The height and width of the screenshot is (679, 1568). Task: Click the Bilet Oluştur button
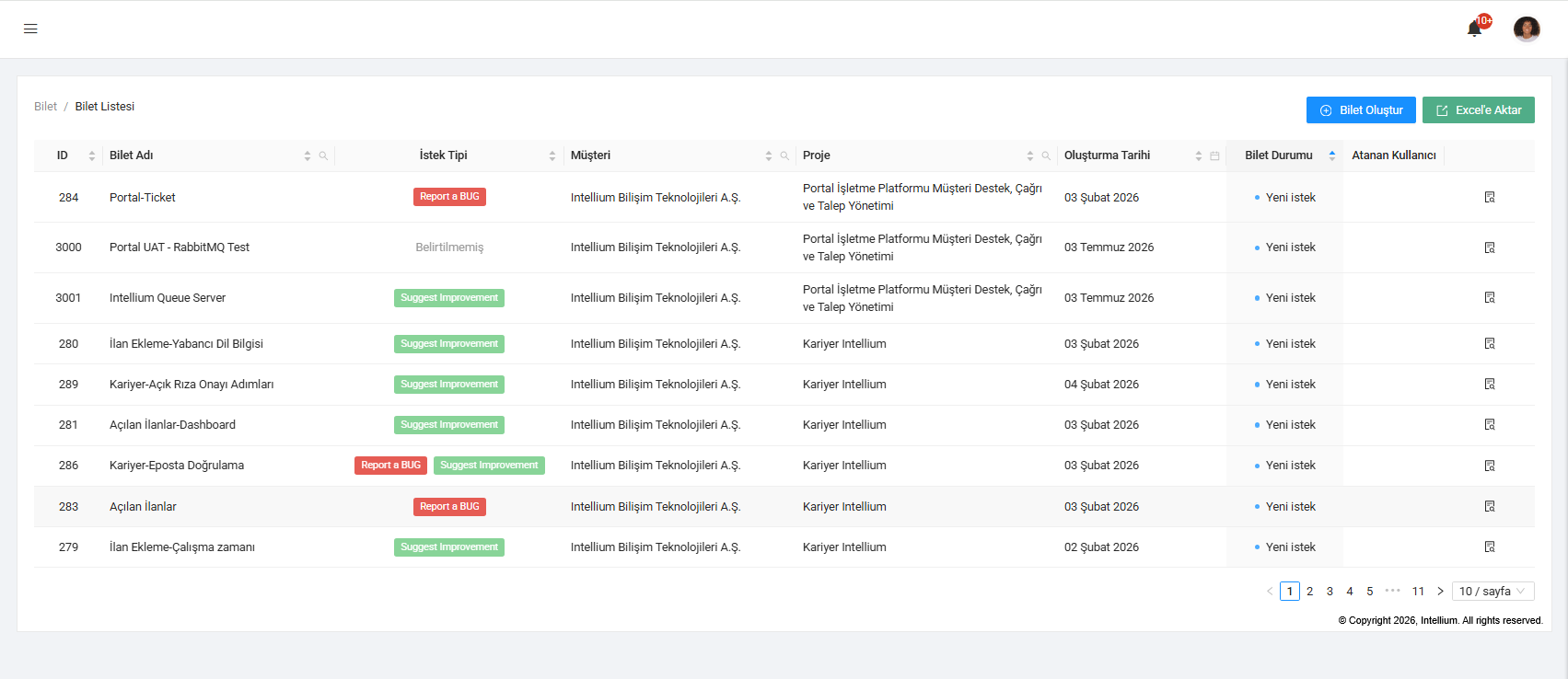coord(1361,109)
